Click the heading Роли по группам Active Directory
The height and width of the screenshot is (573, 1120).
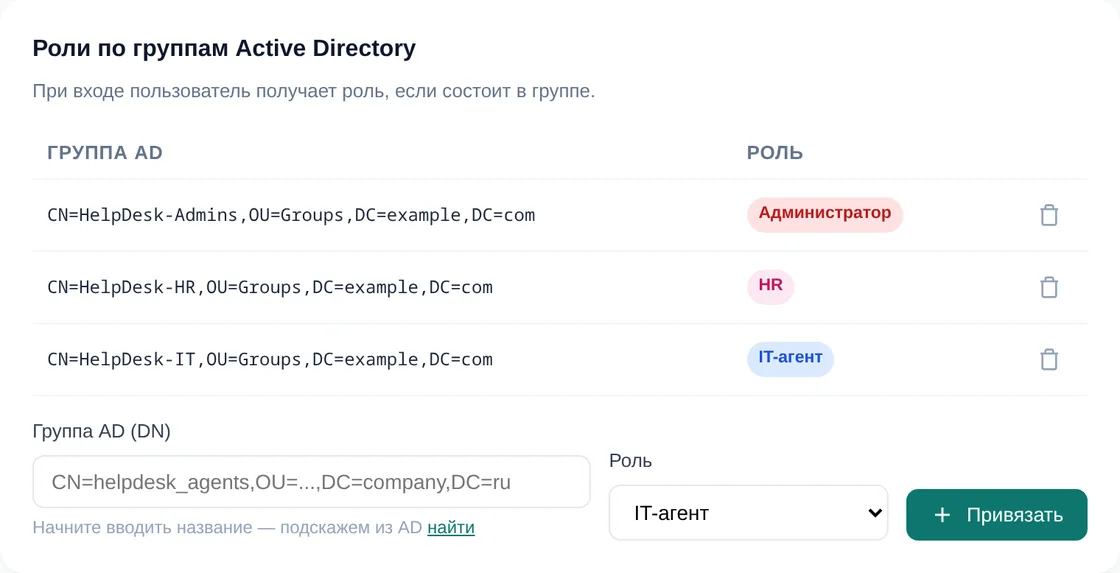coord(224,49)
